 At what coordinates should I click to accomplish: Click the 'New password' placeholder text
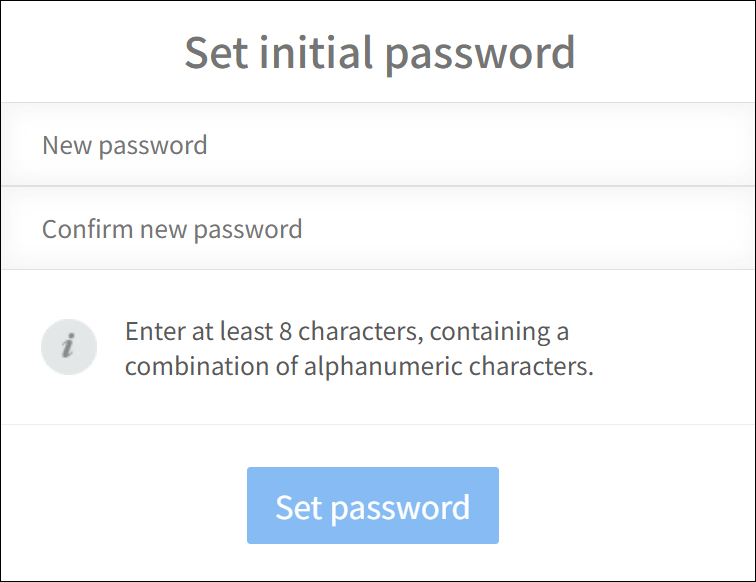125,145
